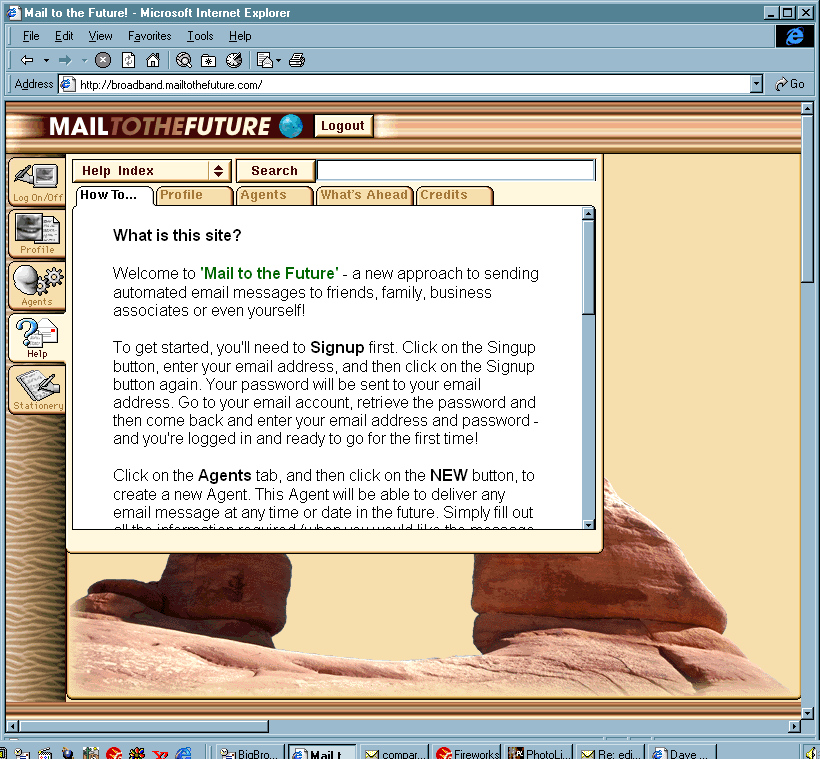Select the Agents sidebar icon with gears
Viewport: 820px width, 759px height.
(37, 286)
